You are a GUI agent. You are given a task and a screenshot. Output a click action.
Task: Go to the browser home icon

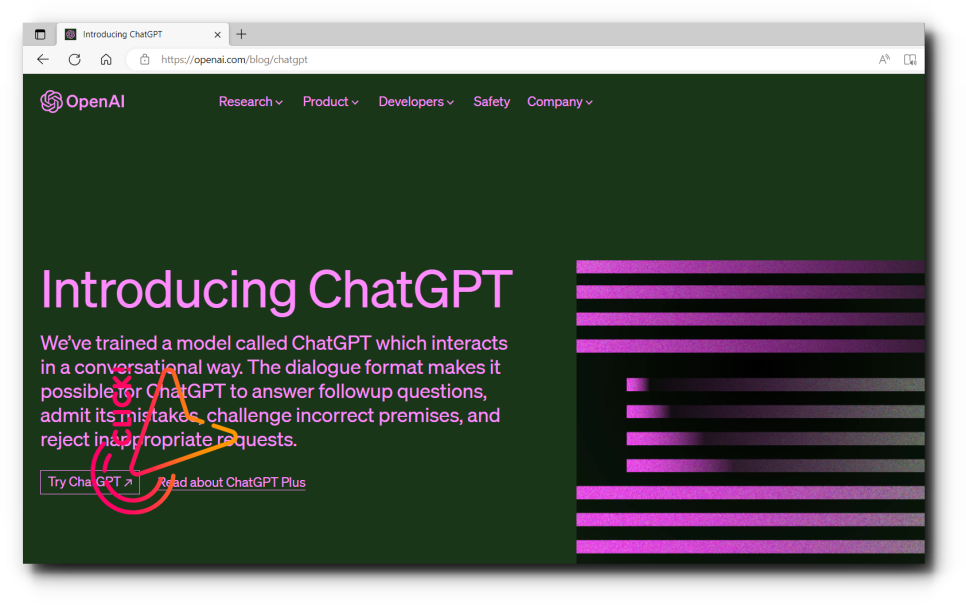[x=106, y=60]
